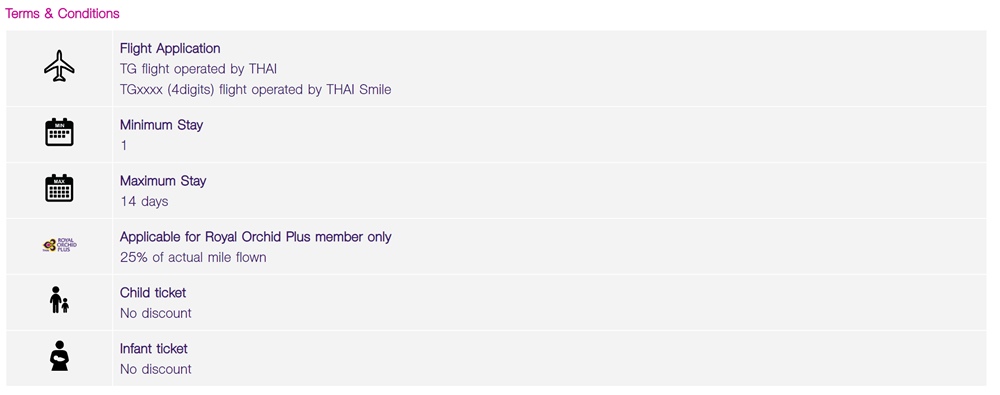Select the Terms & Conditions heading
Viewport: 1000px width, 395px height.
[62, 13]
